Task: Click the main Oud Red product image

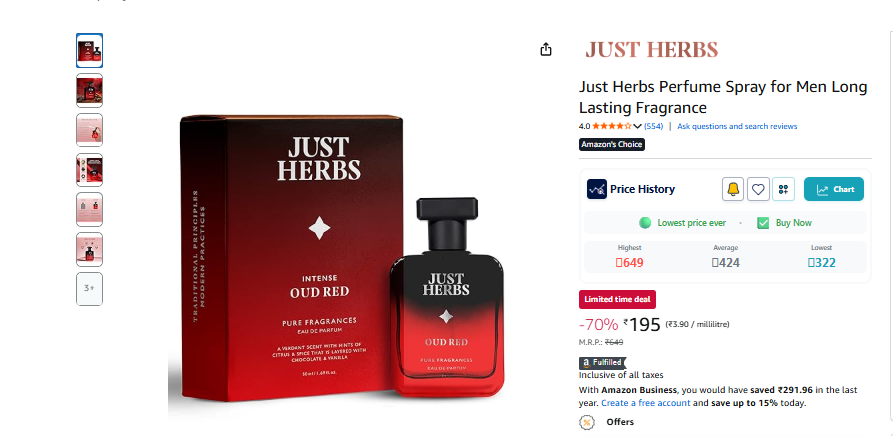Action: (342, 259)
